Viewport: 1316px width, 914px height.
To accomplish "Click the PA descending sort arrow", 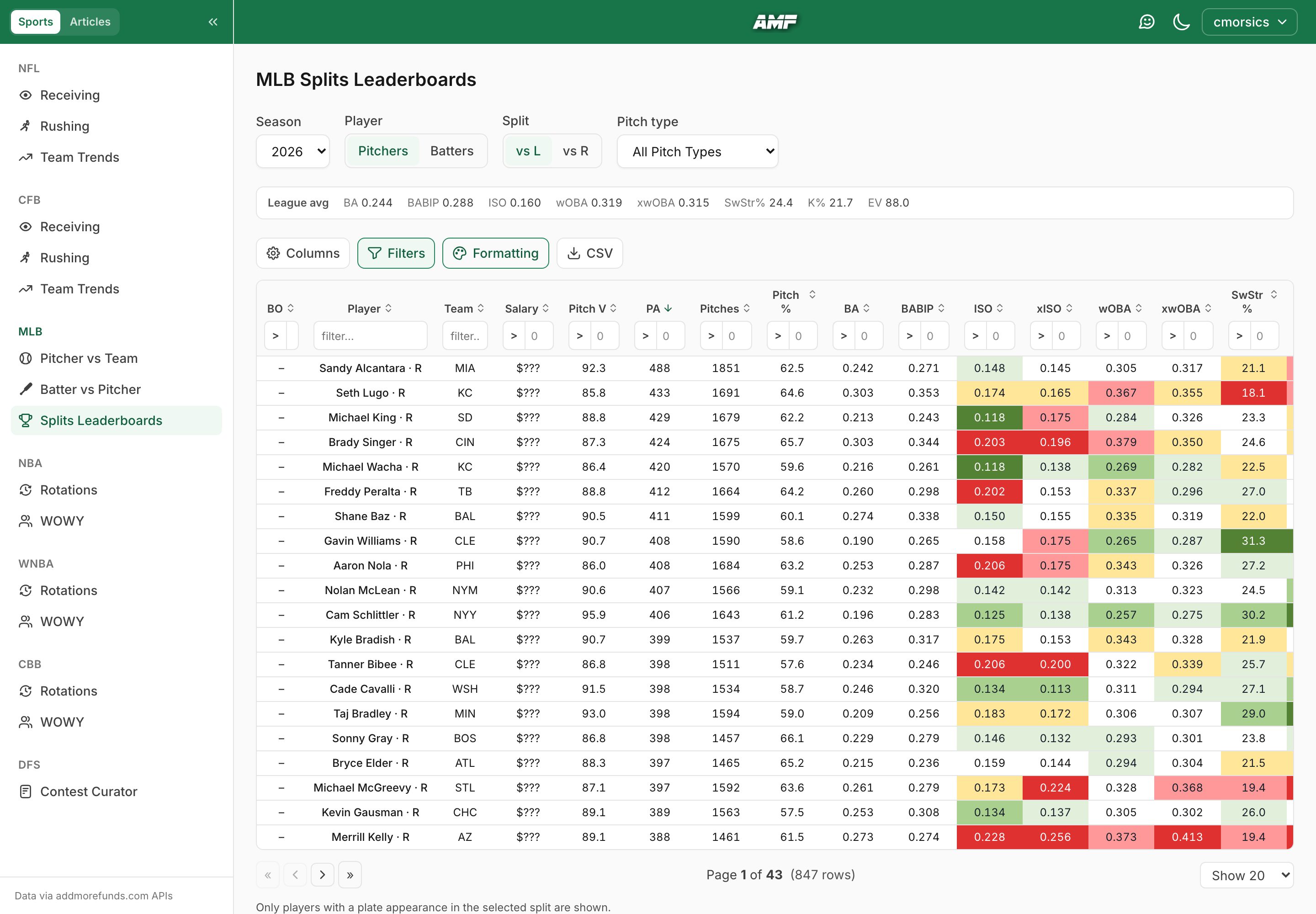I will click(x=668, y=308).
